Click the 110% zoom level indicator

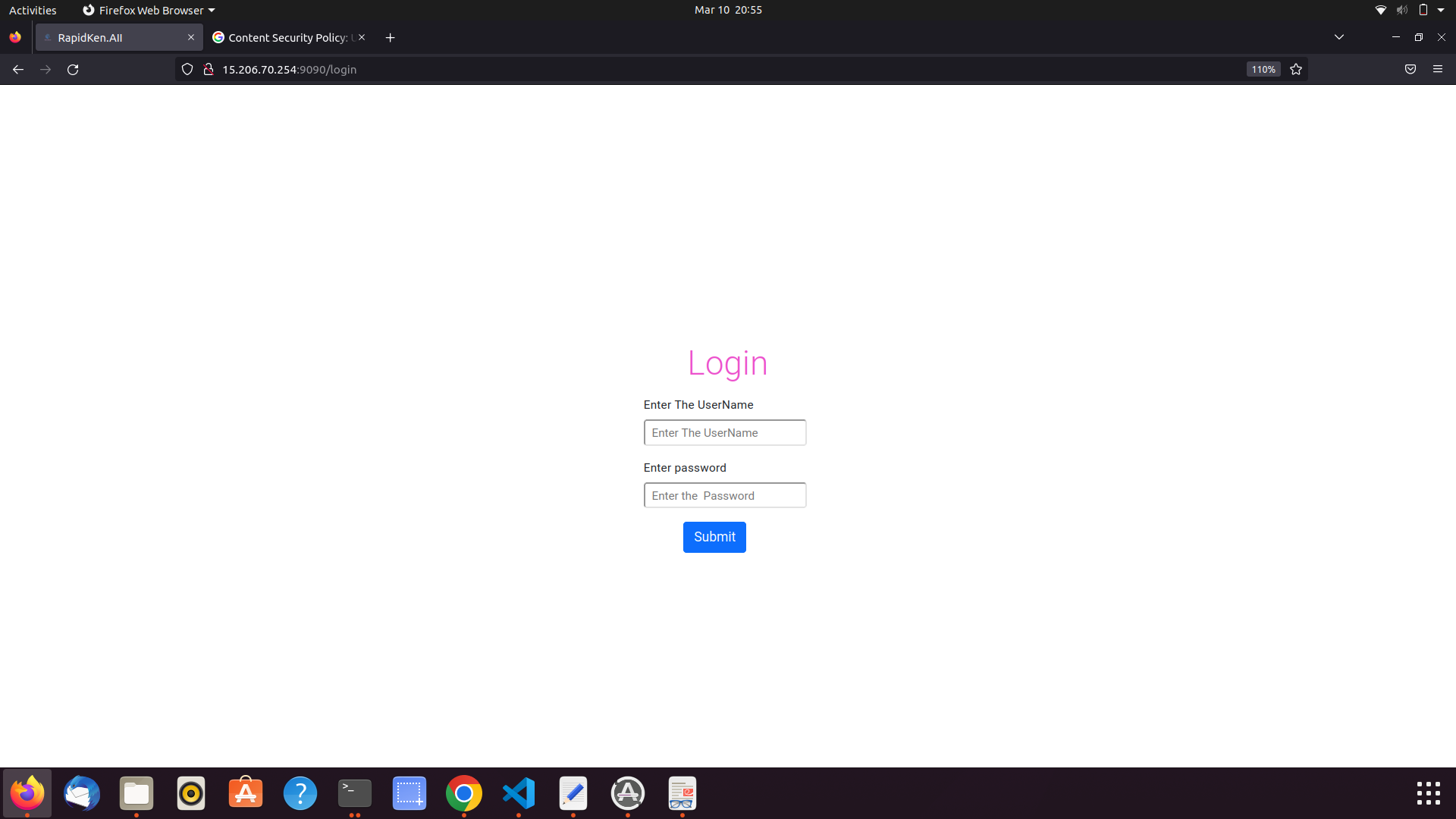[x=1263, y=69]
